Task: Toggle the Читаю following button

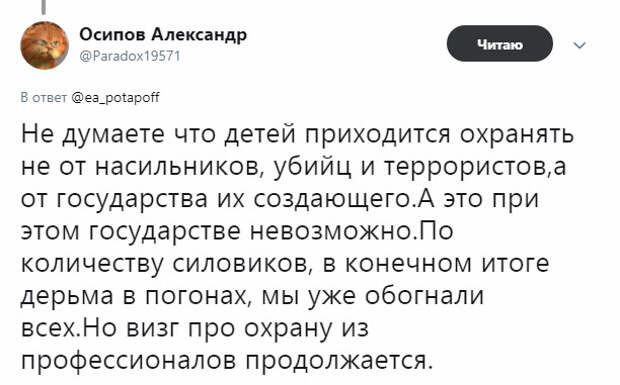Action: coord(499,43)
